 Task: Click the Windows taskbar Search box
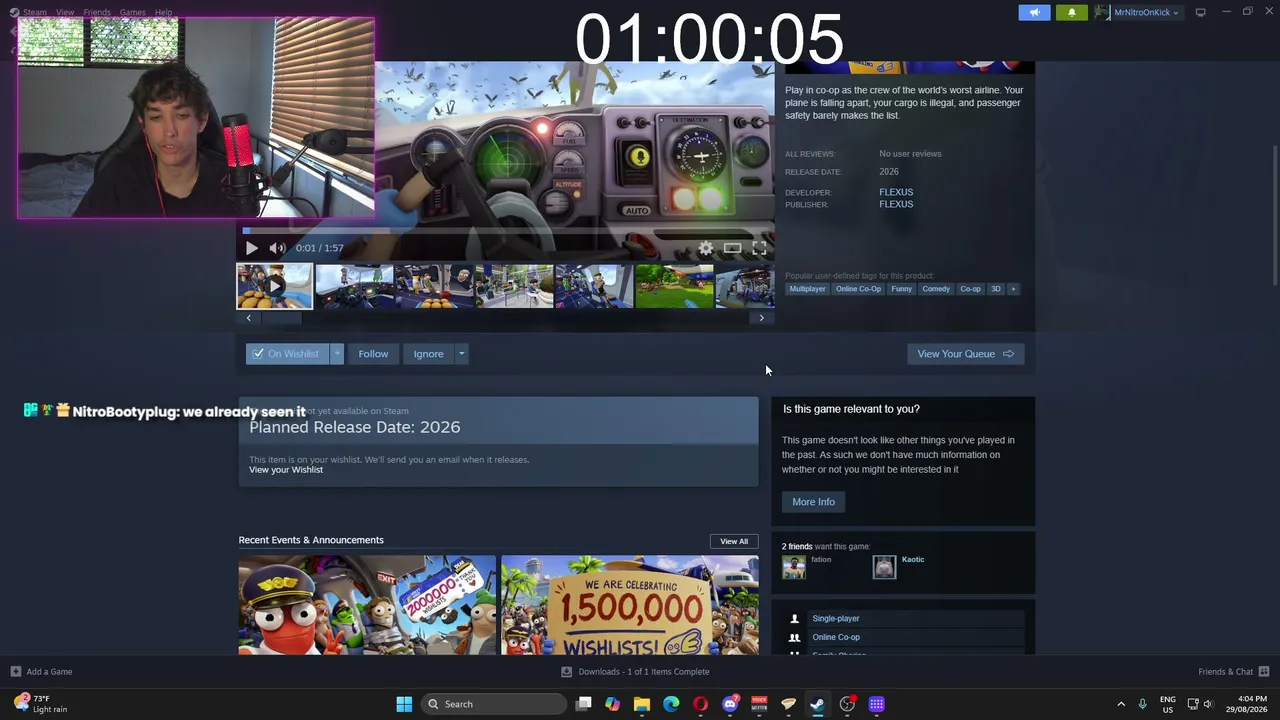click(493, 704)
